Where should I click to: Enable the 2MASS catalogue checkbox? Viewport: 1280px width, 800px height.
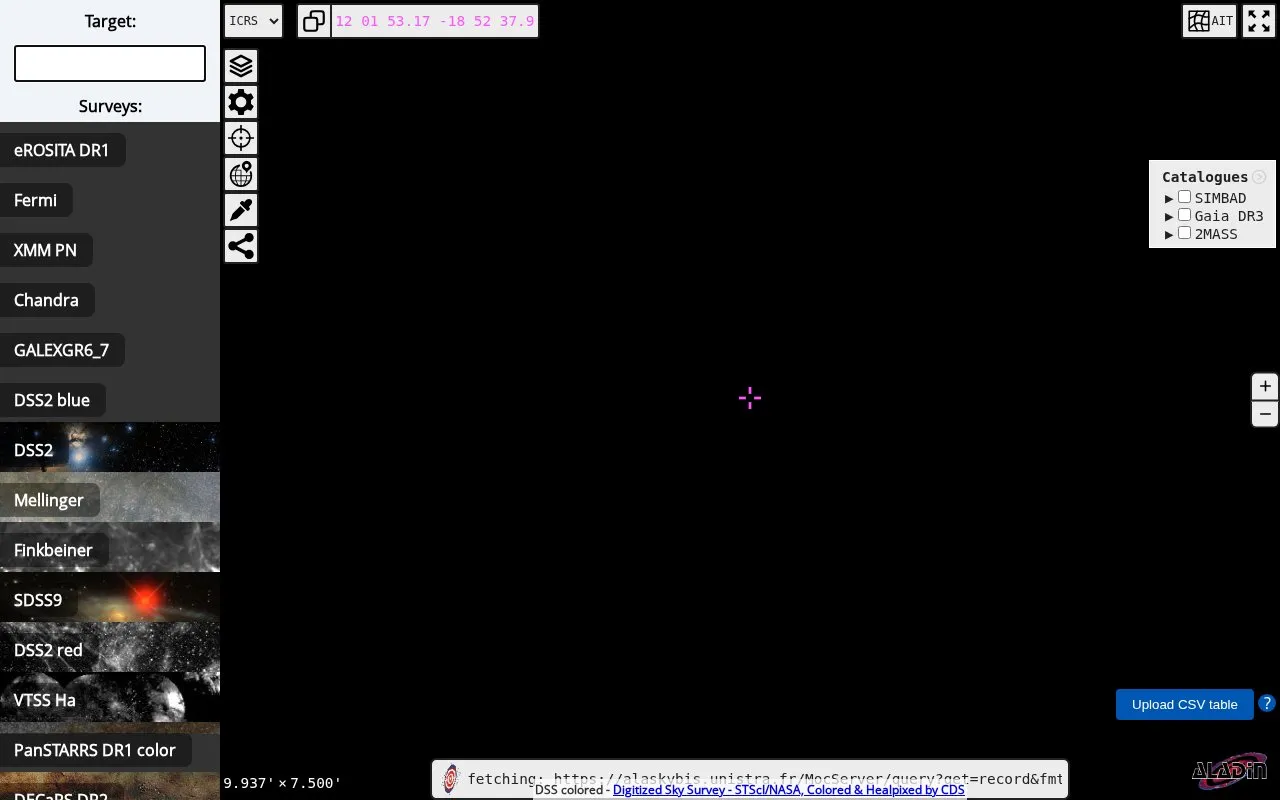coord(1184,233)
